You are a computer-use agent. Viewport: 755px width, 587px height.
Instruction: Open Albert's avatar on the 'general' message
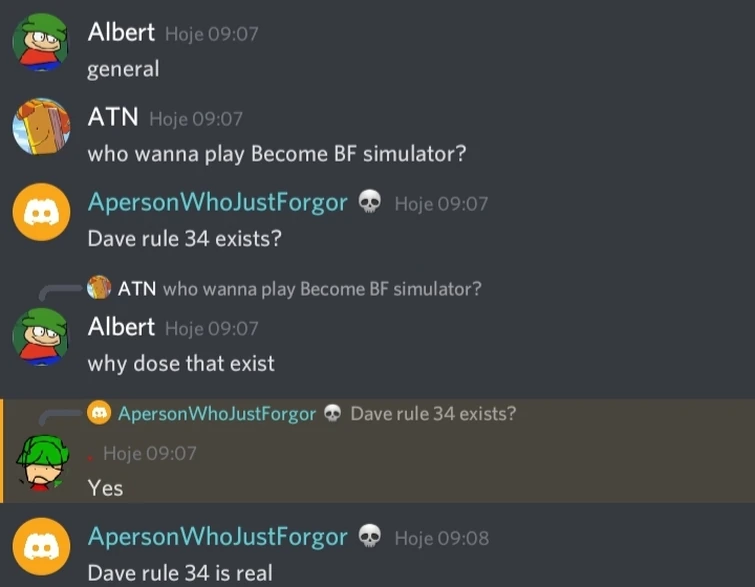point(40,42)
